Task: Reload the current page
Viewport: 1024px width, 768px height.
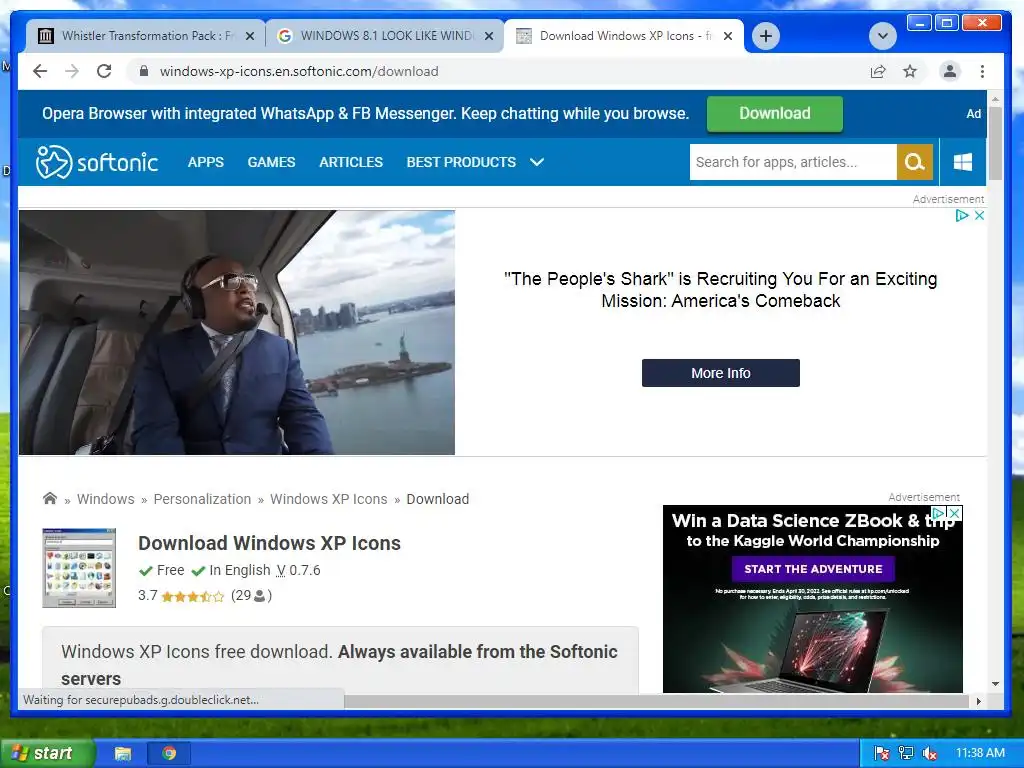Action: pos(104,71)
